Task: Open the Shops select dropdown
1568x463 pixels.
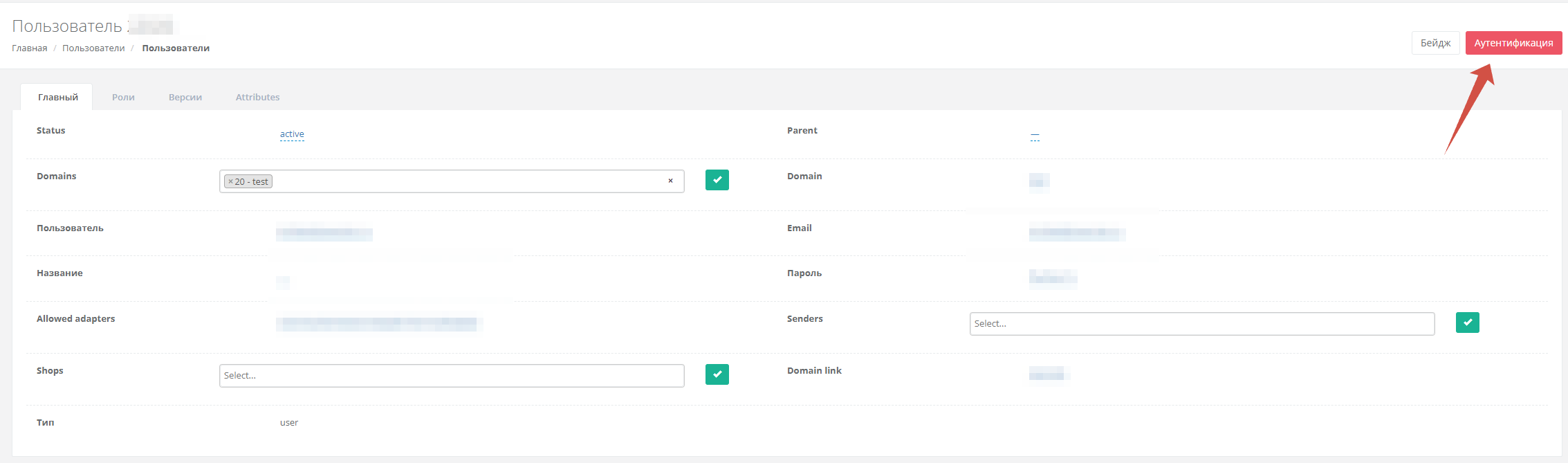Action: [x=452, y=376]
